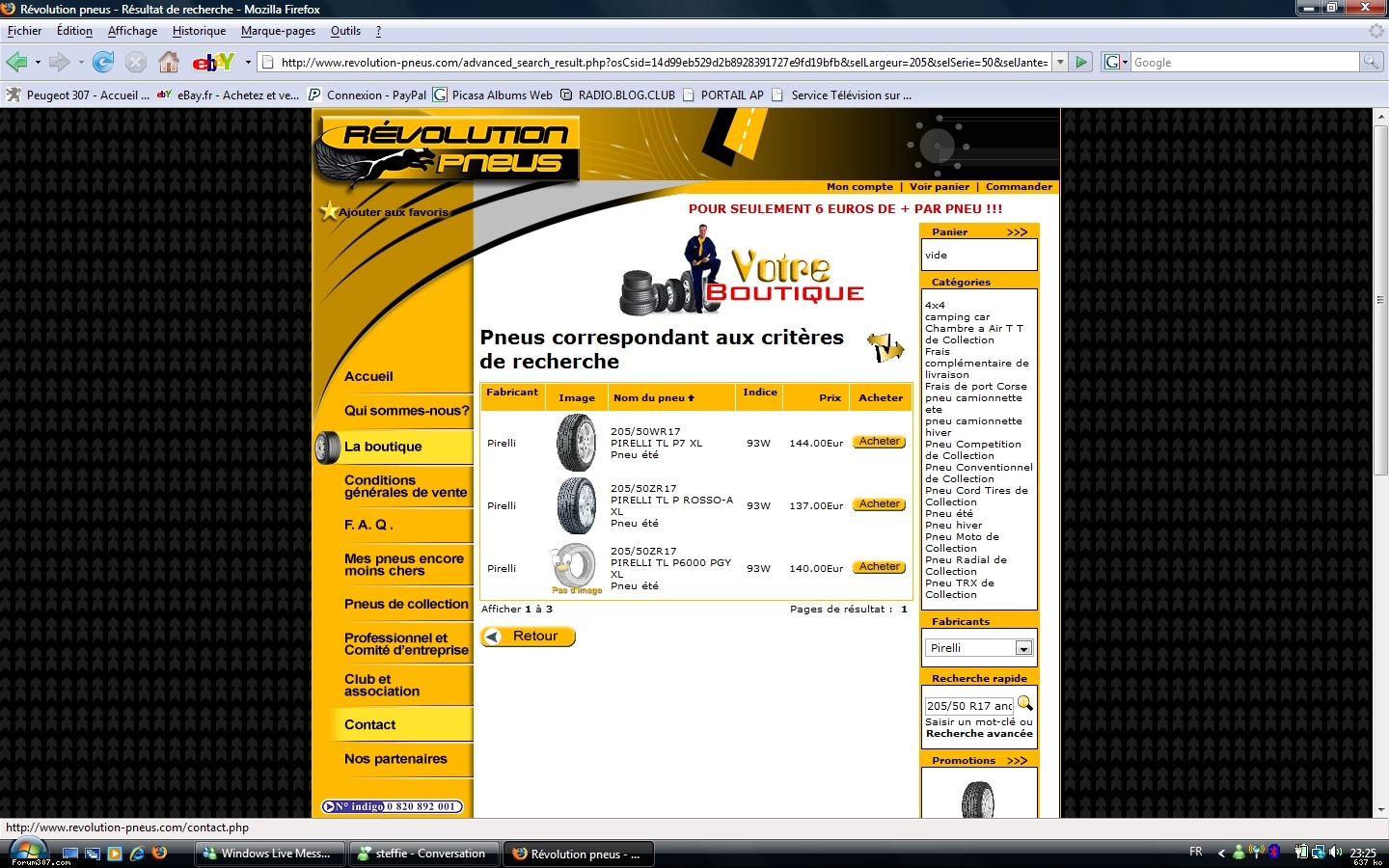Open the Outils menu
The width and height of the screenshot is (1389, 868).
345,31
